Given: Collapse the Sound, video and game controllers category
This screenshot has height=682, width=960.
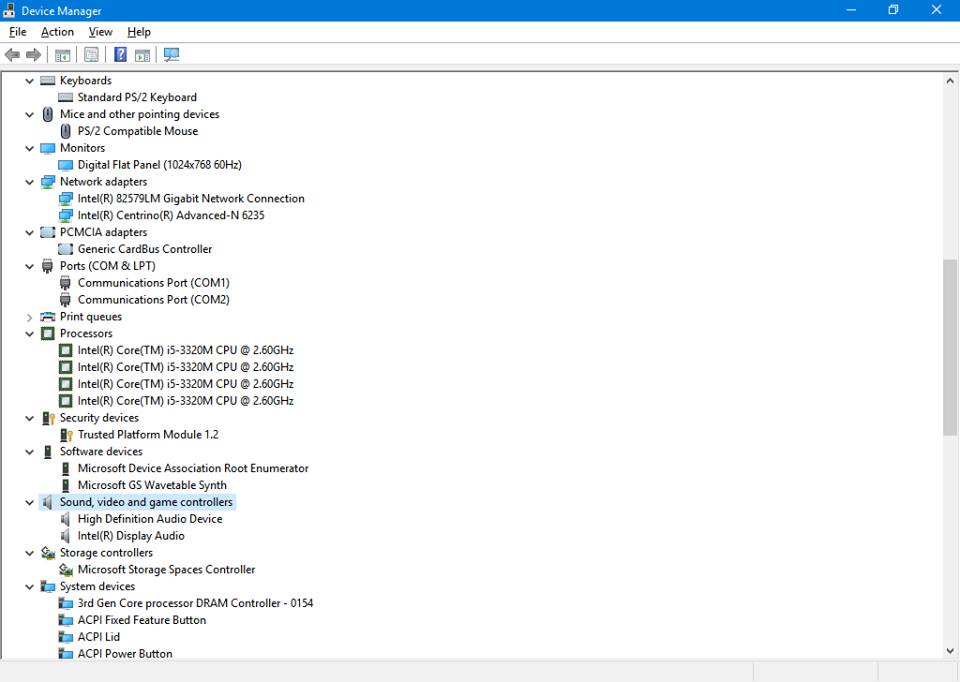Looking at the screenshot, I should tap(29, 503).
